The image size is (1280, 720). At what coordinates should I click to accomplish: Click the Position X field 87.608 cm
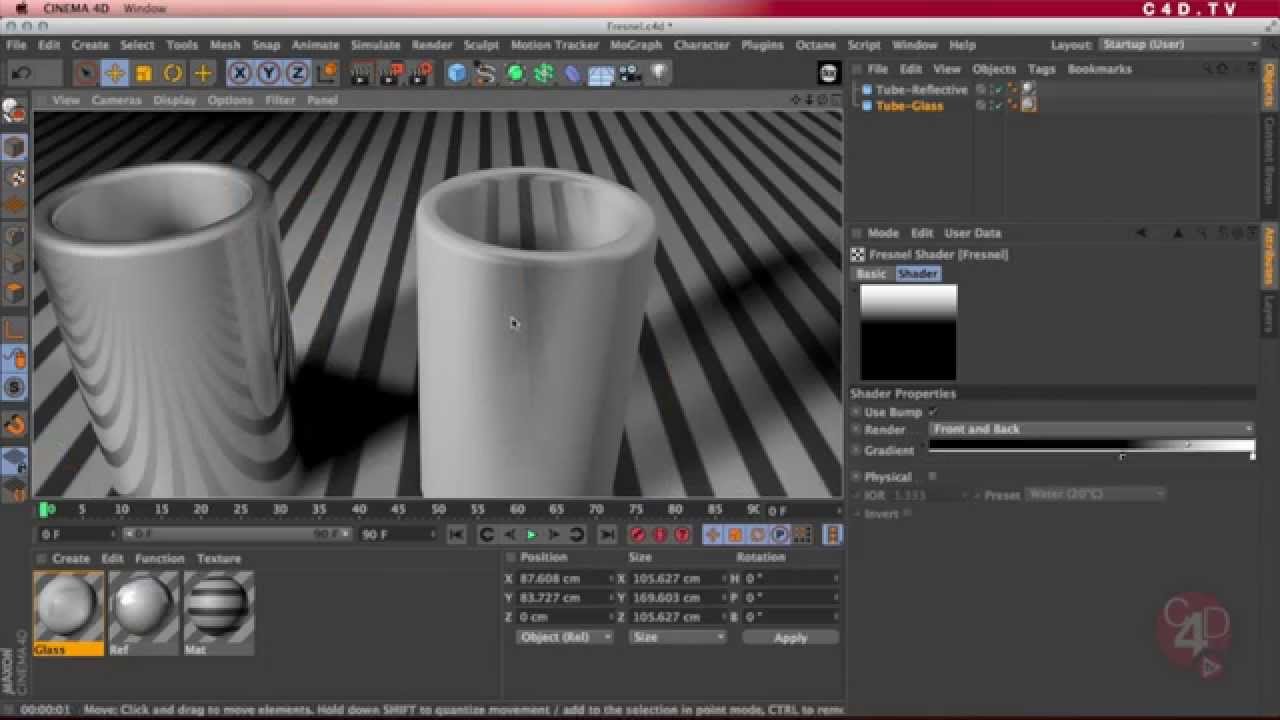click(x=563, y=579)
